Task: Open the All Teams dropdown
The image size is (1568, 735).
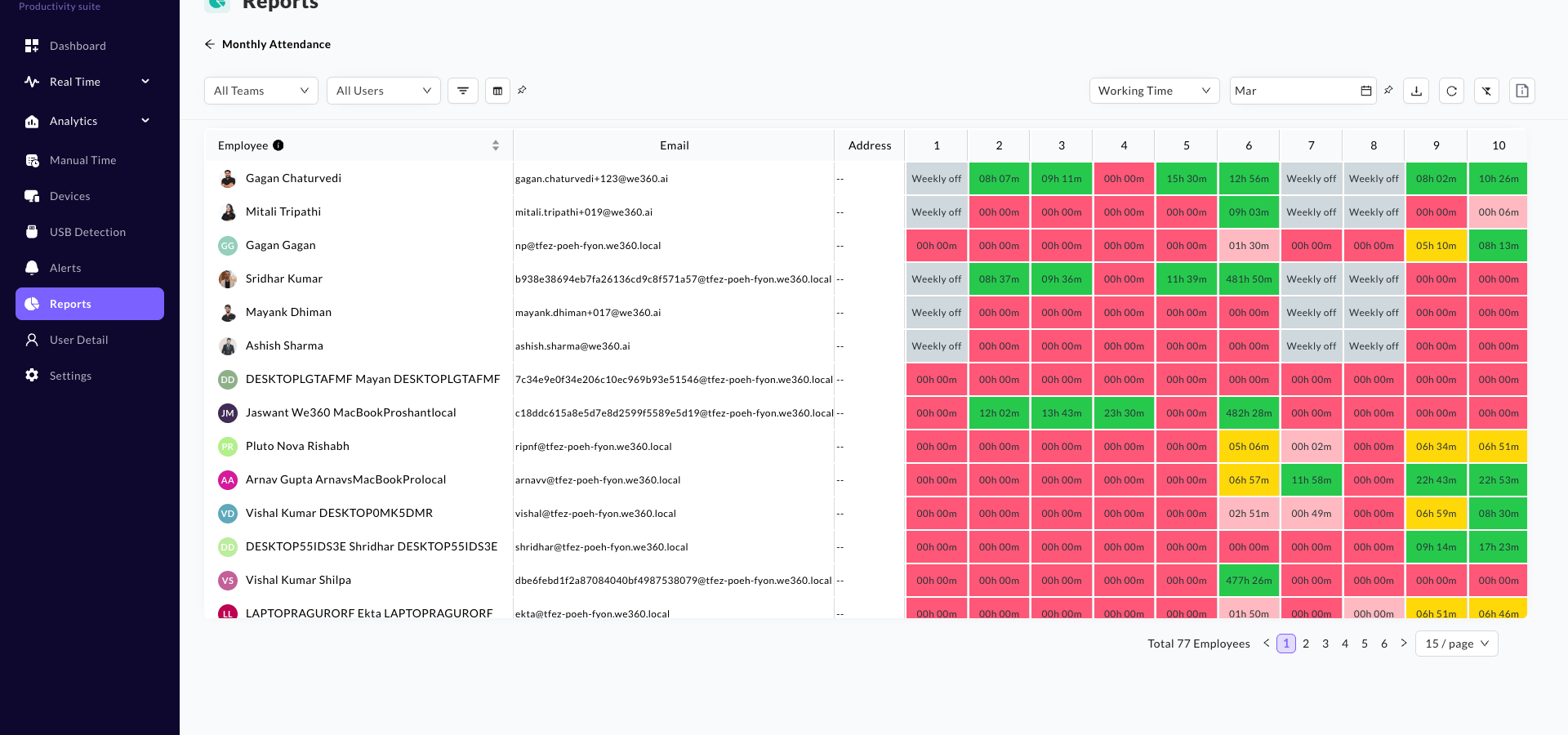Action: 261,91
